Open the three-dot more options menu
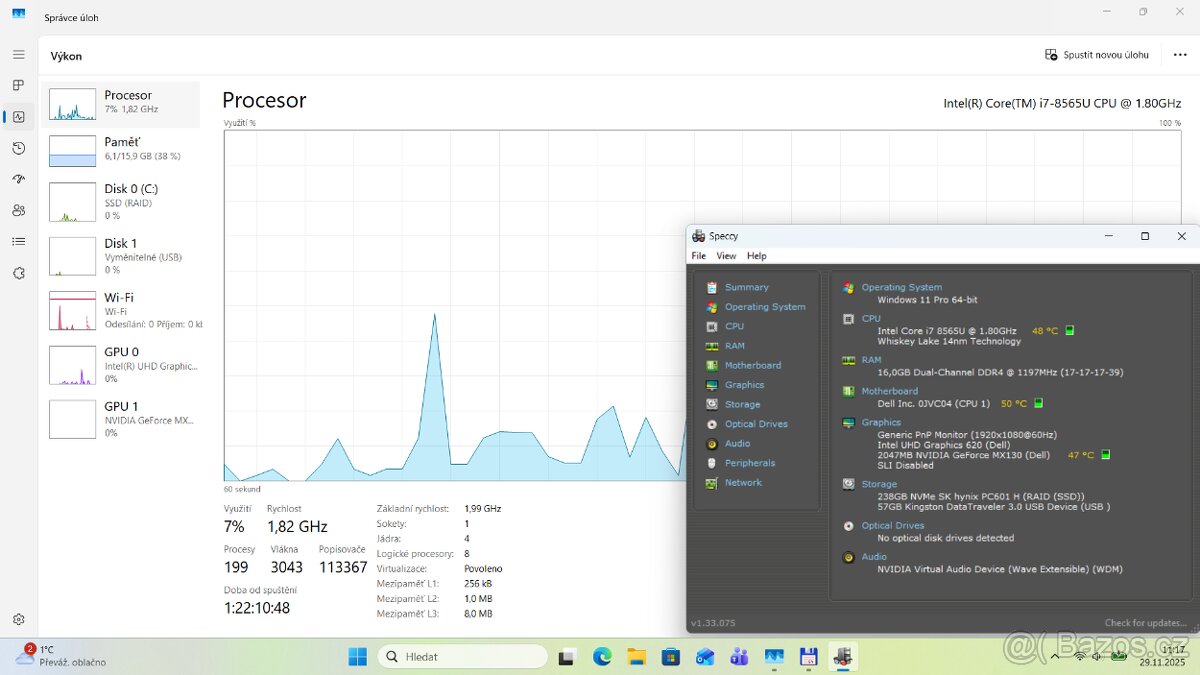The image size is (1200, 675). click(1180, 55)
